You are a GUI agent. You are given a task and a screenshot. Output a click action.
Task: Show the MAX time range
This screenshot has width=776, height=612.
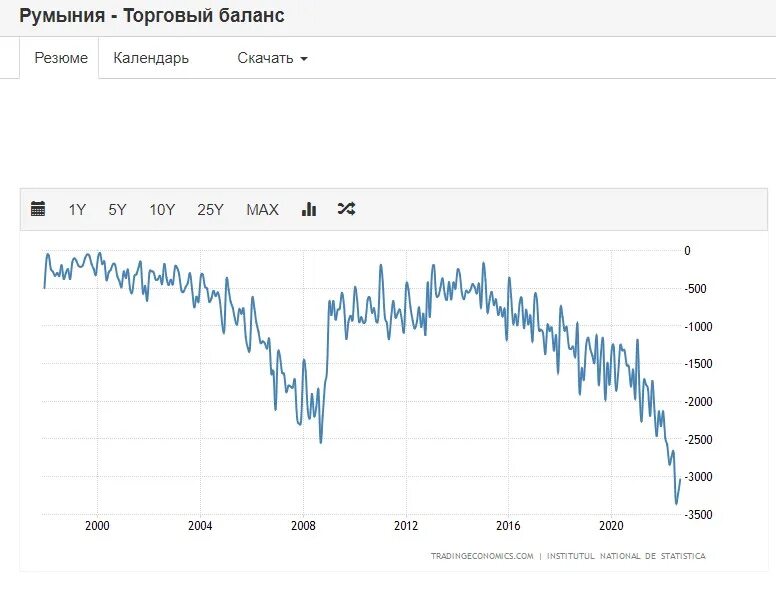pyautogui.click(x=262, y=210)
